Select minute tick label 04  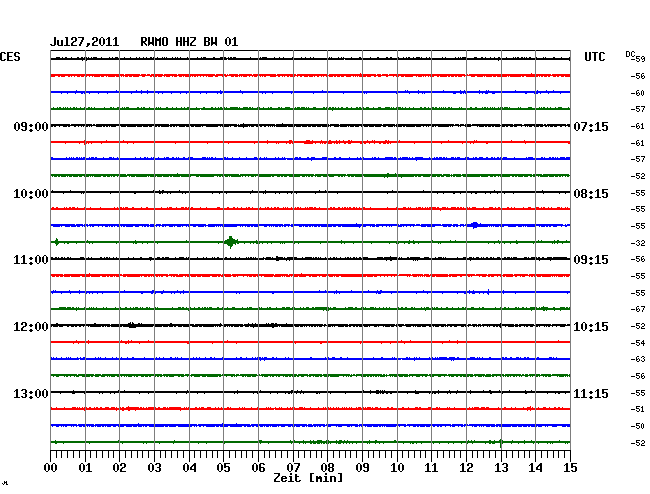coord(189,468)
